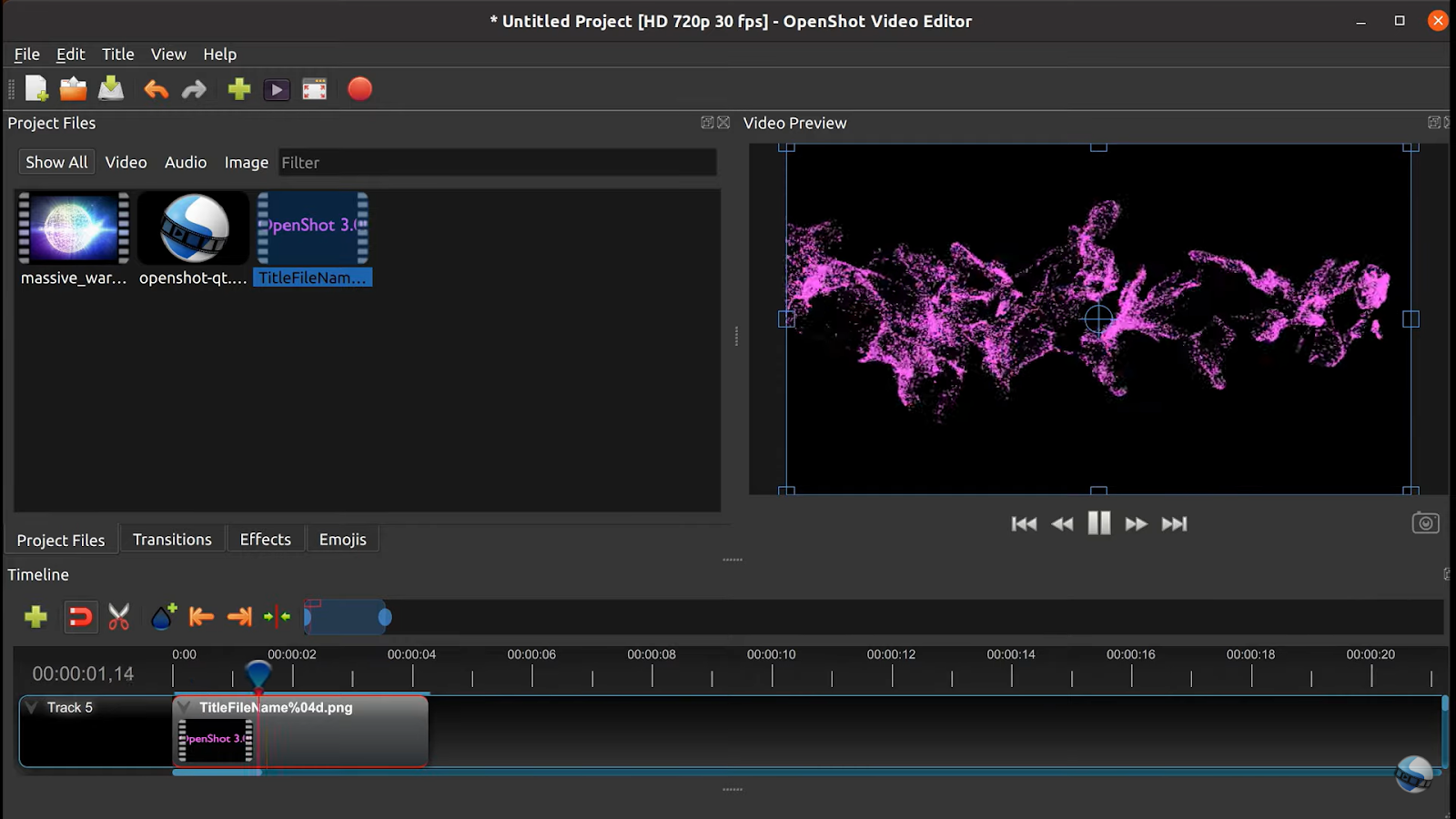Image resolution: width=1456 pixels, height=819 pixels.
Task: Add a marker with the droplet icon
Action: click(163, 617)
